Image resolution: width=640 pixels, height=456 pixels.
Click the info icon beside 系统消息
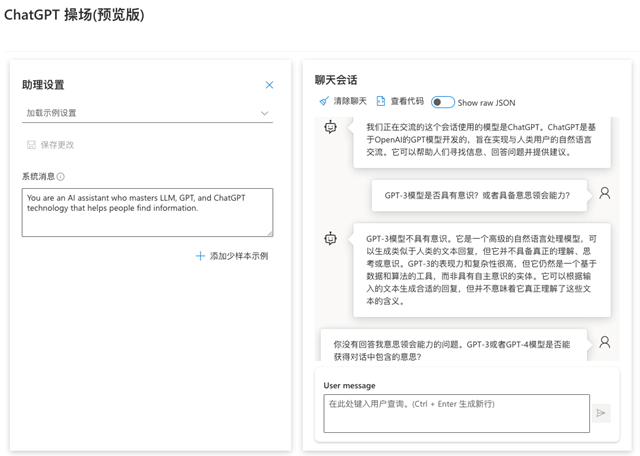[x=60, y=177]
